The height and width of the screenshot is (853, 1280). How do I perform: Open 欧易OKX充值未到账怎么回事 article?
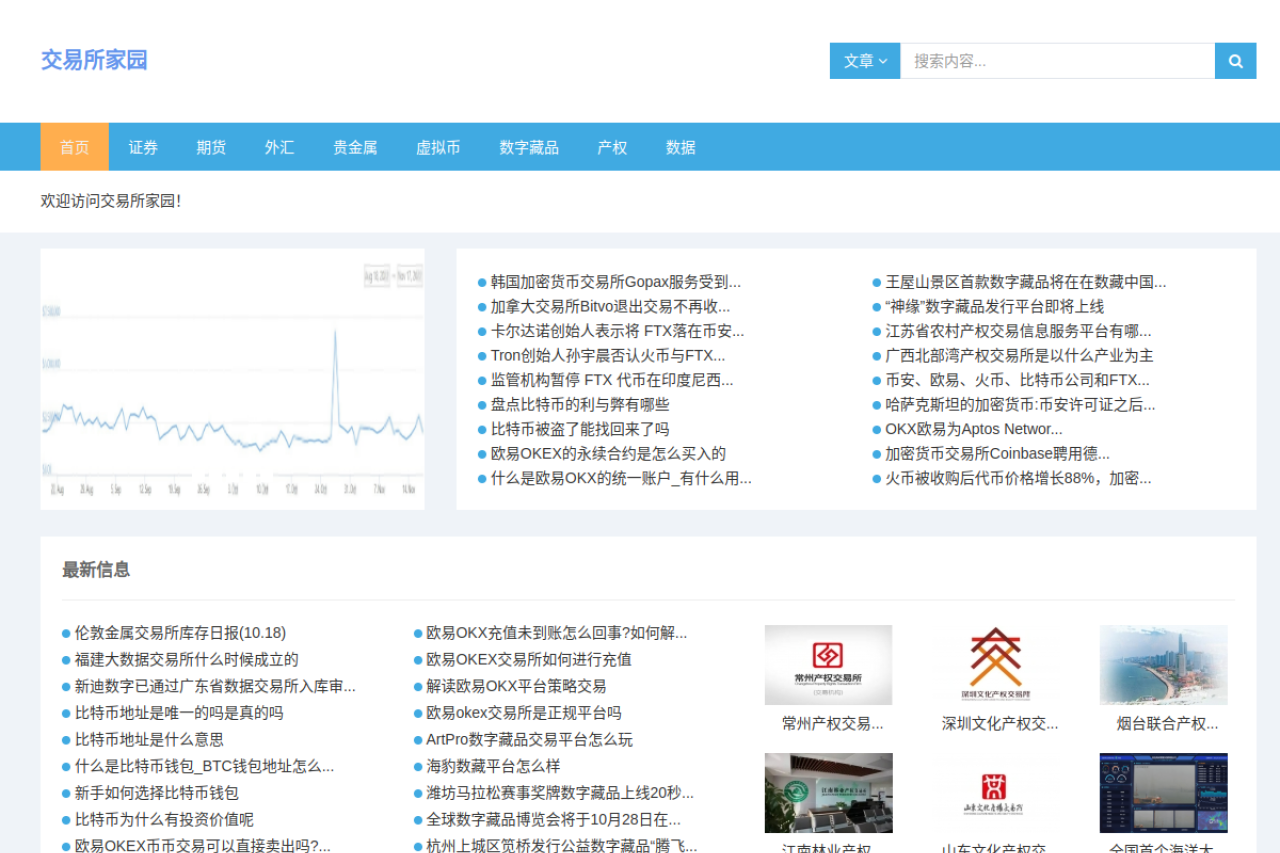(x=556, y=632)
